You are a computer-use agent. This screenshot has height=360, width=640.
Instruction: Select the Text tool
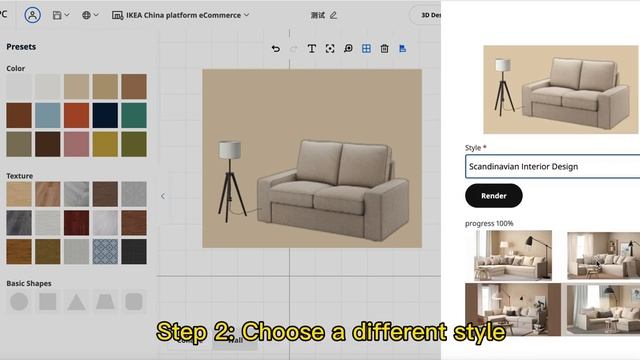pos(312,49)
